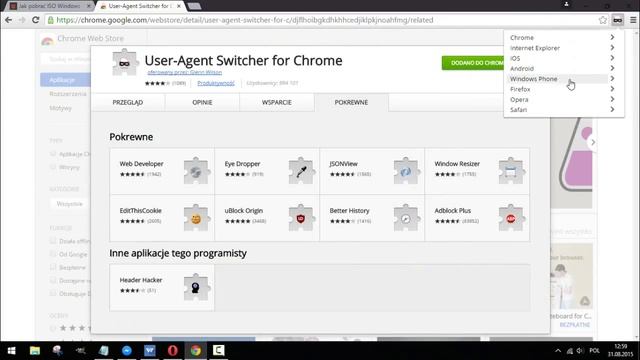Open the EditThisCookie extension icon
The image size is (640, 360).
pos(196,218)
